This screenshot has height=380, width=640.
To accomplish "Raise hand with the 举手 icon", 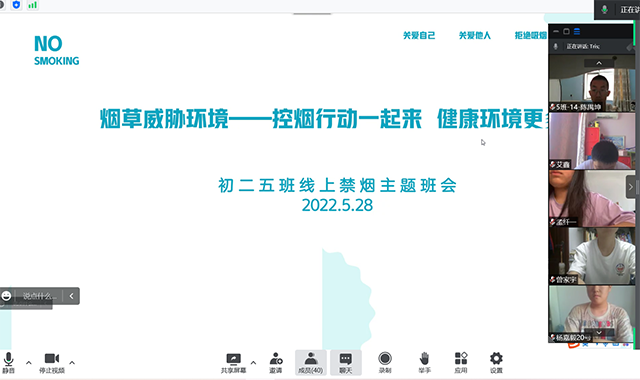I will click(424, 363).
